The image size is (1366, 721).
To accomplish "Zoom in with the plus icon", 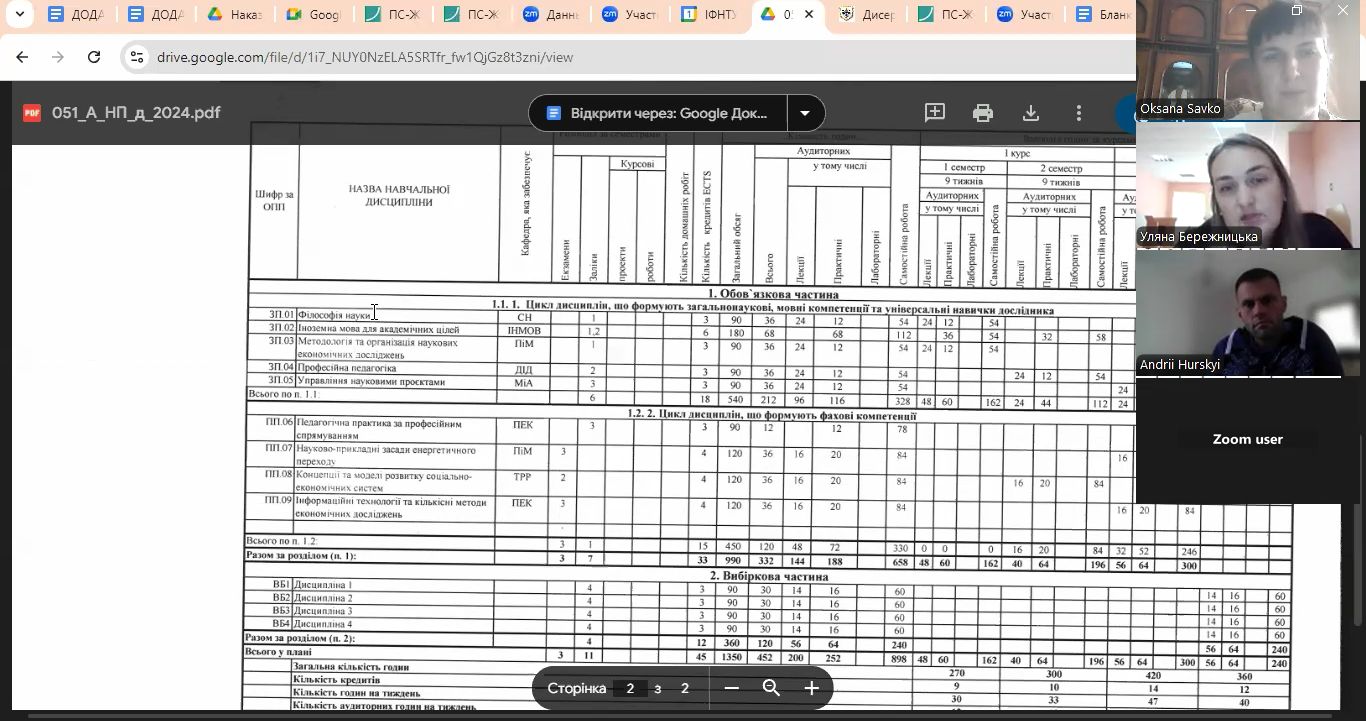I will 811,688.
